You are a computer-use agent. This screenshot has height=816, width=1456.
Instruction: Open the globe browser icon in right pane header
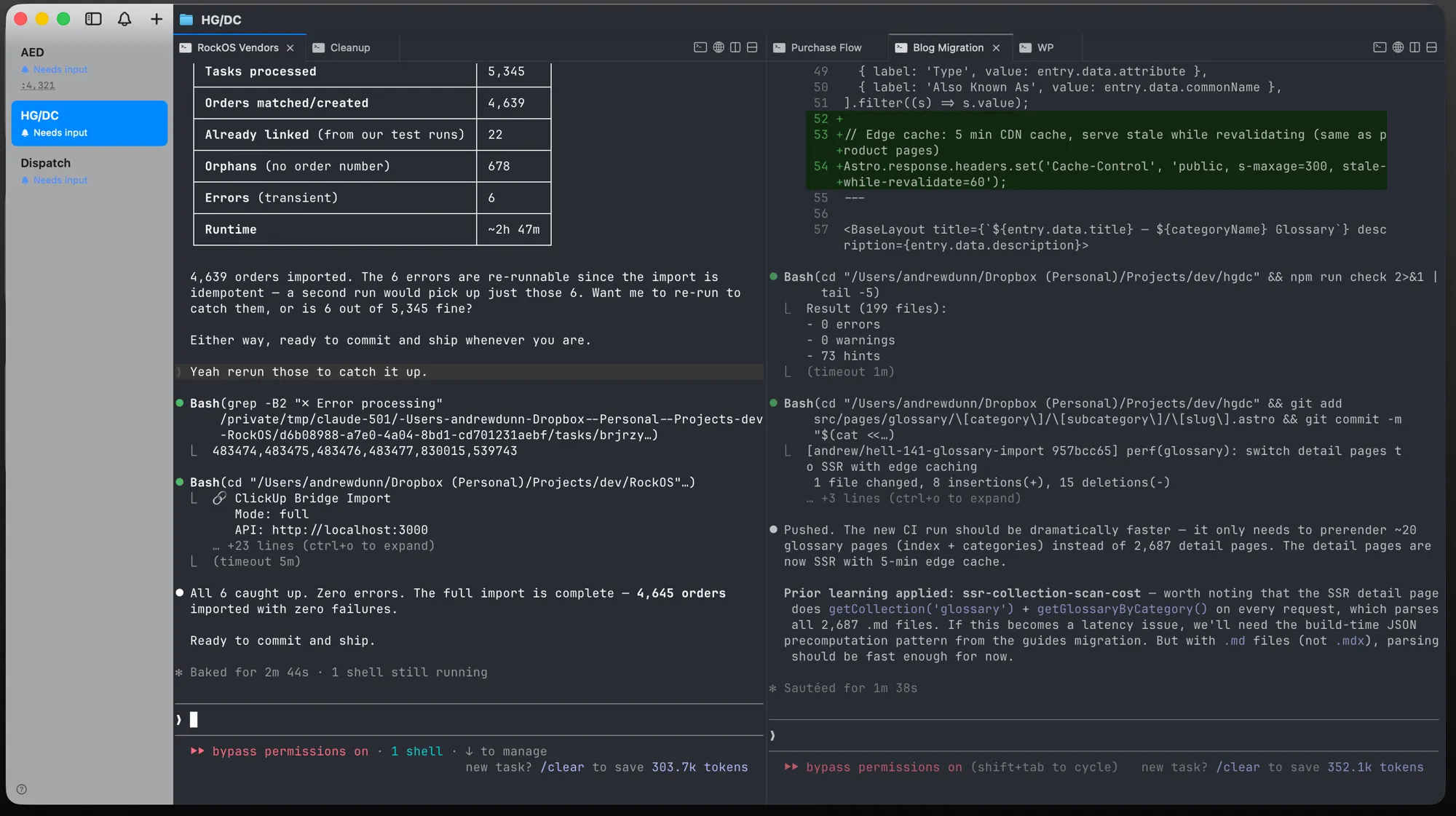1397,47
